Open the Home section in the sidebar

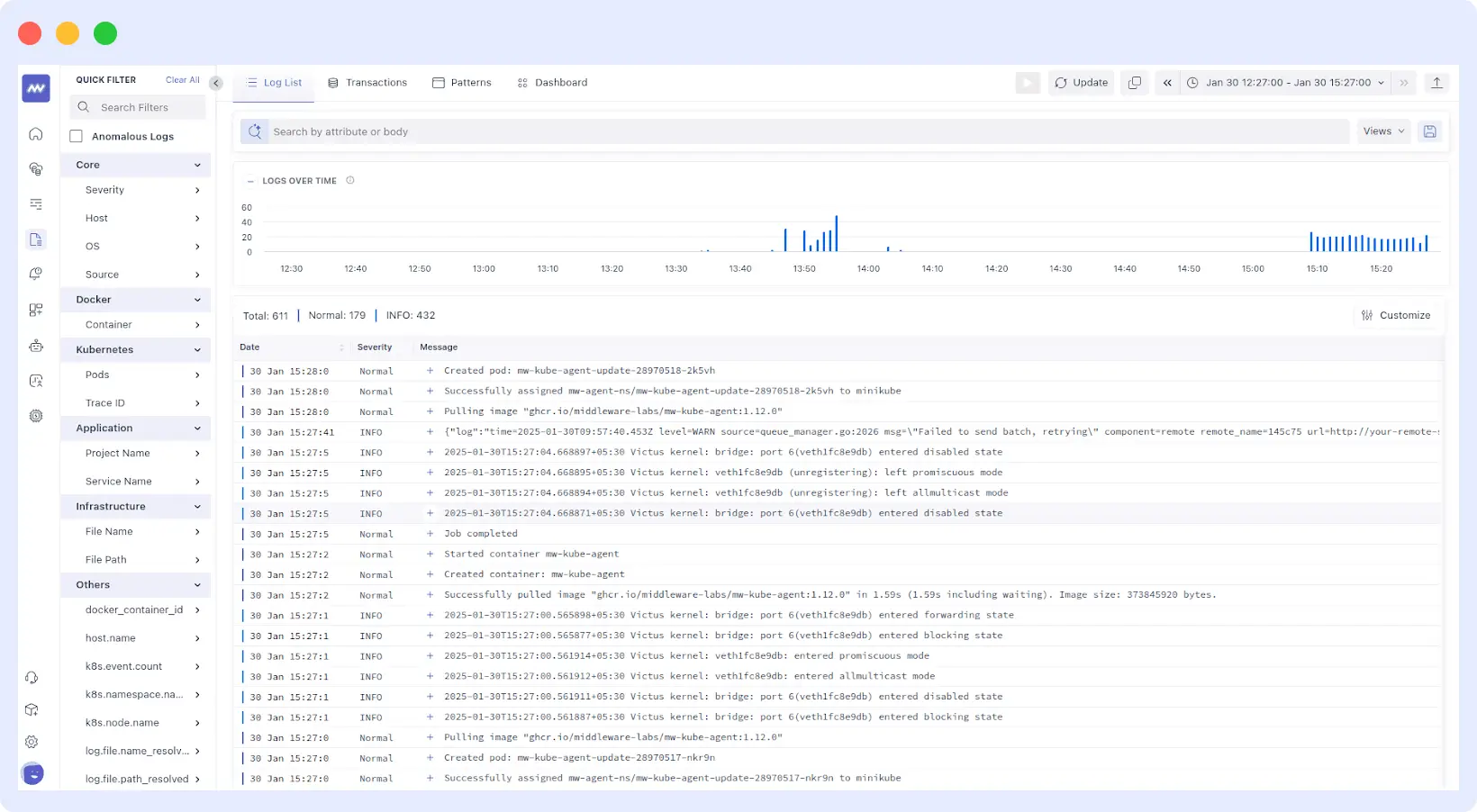(x=35, y=133)
